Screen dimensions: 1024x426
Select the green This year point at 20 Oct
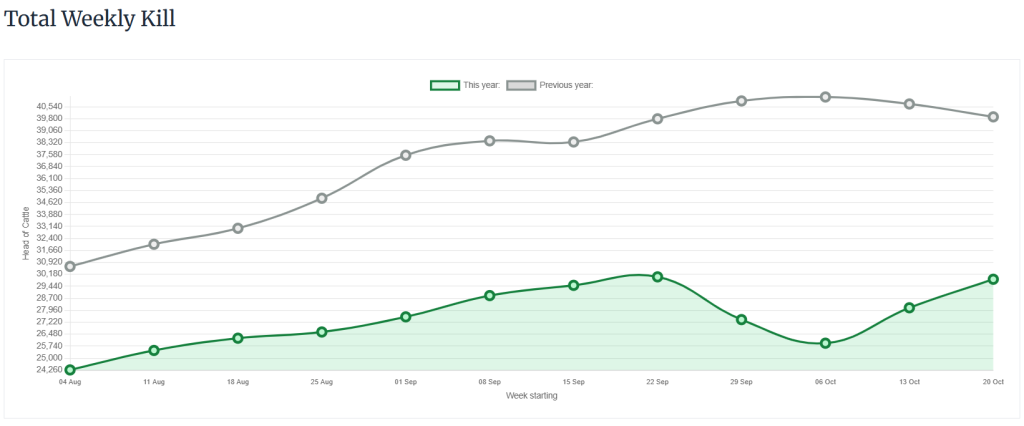993,279
